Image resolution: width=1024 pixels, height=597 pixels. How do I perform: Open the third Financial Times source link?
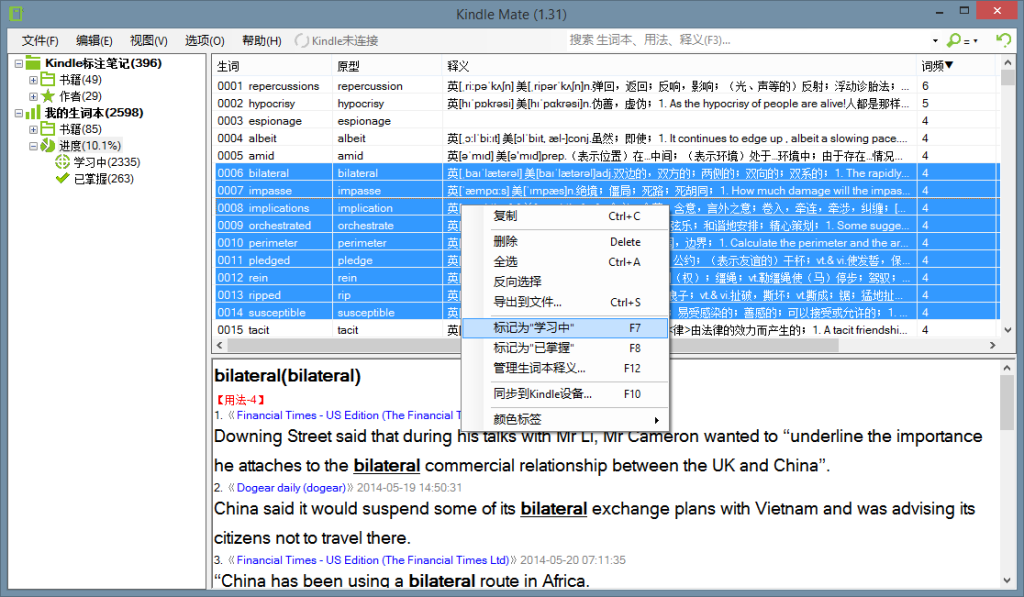coord(372,560)
